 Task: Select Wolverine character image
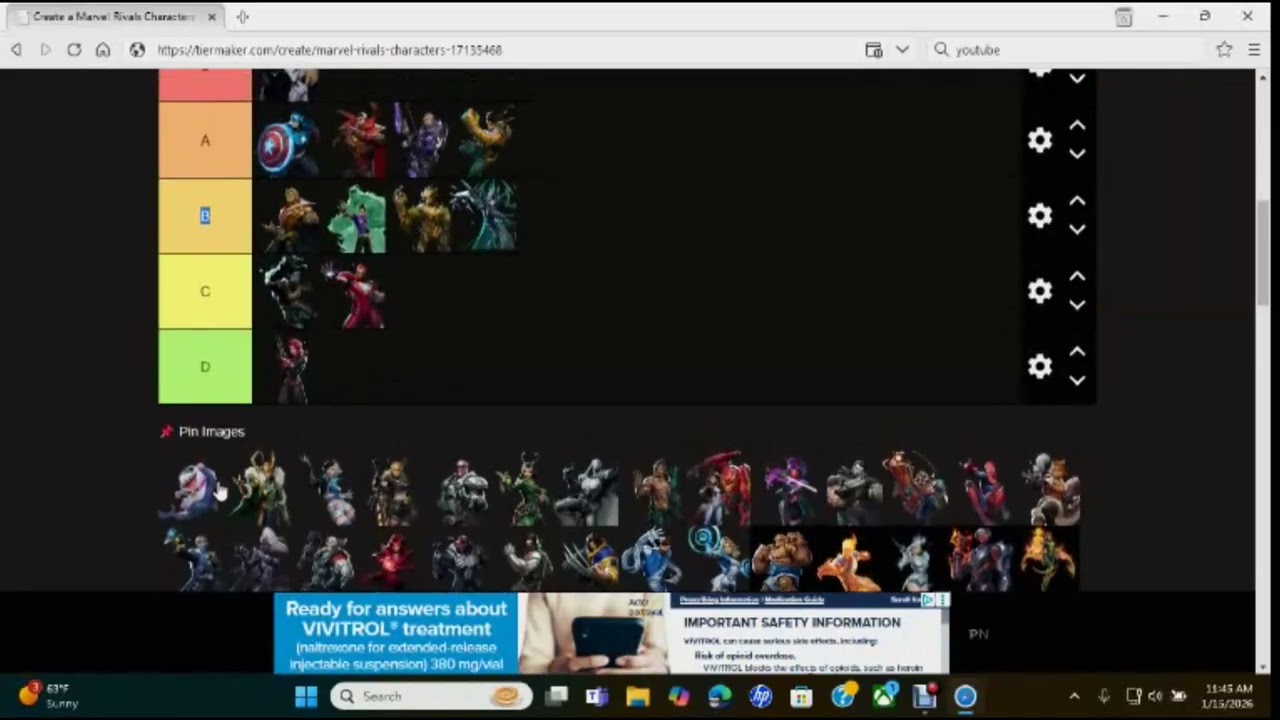[590, 560]
